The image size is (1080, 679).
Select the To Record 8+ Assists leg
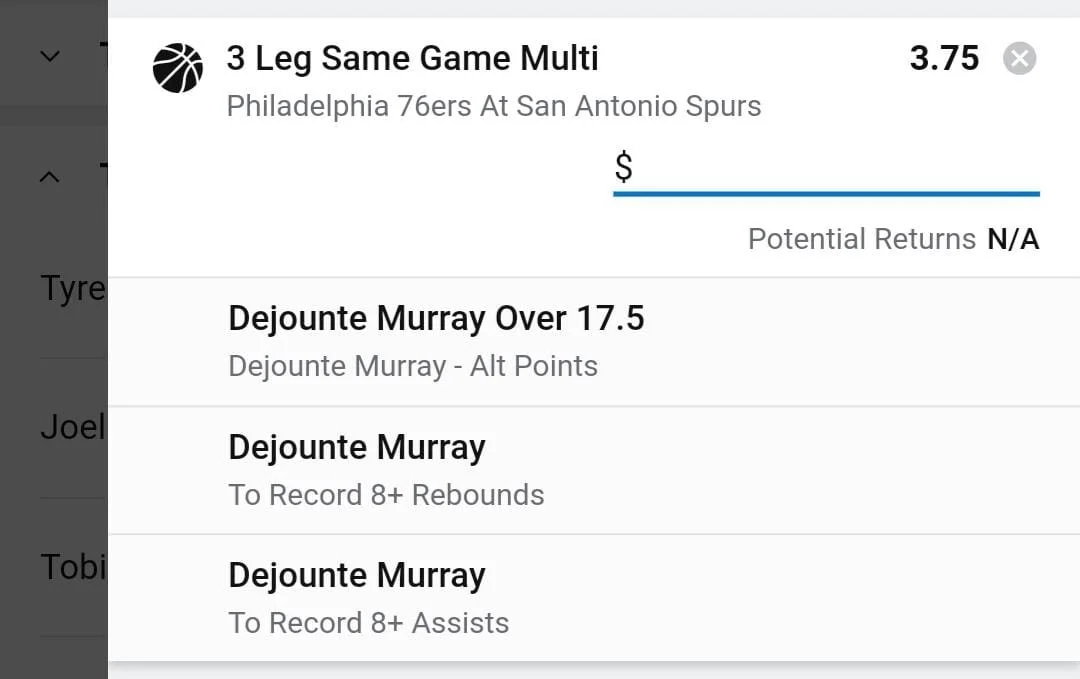click(x=368, y=622)
